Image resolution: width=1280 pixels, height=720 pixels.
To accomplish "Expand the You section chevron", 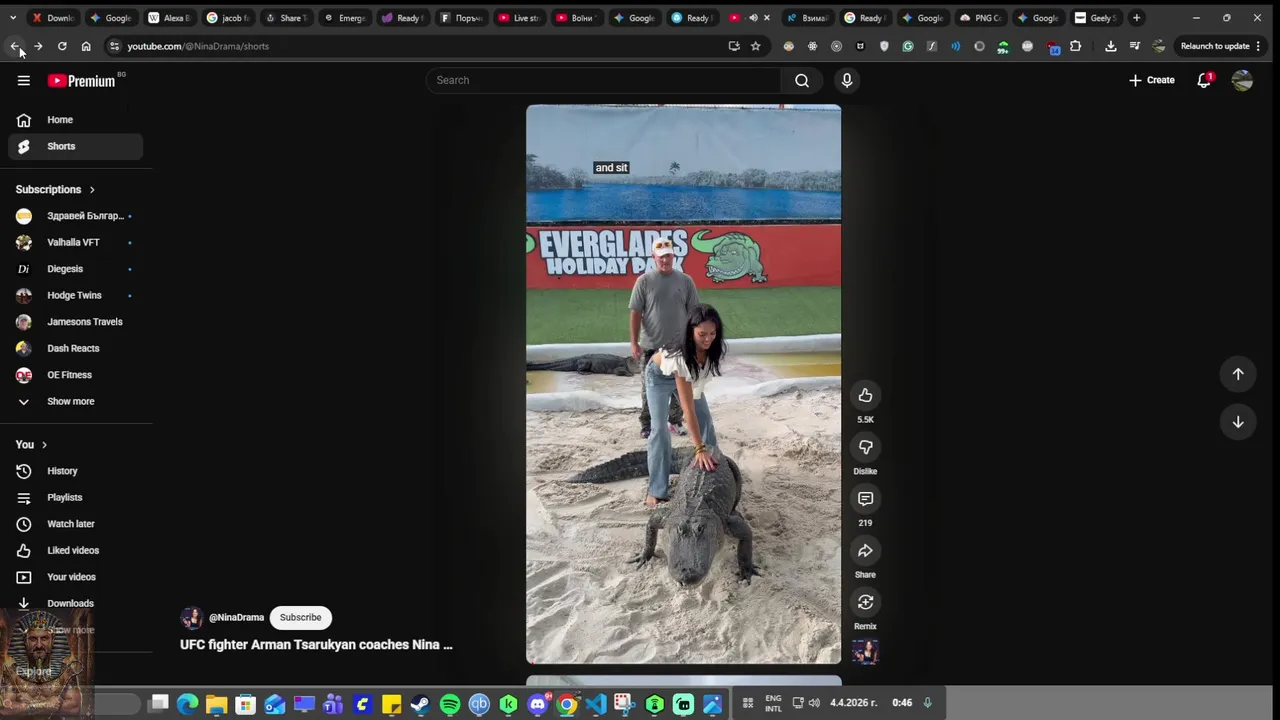I will [x=44, y=445].
